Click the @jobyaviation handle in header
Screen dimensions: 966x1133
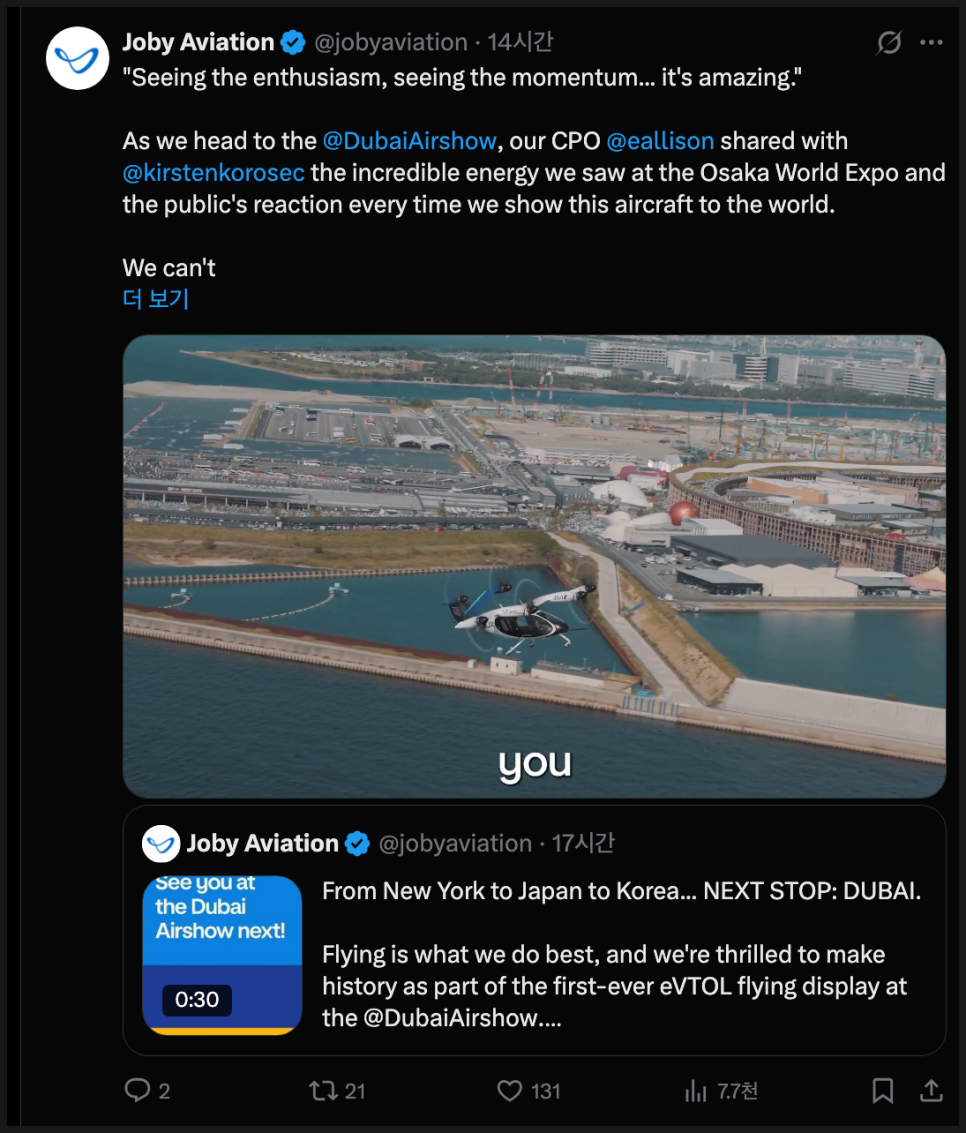(x=391, y=43)
